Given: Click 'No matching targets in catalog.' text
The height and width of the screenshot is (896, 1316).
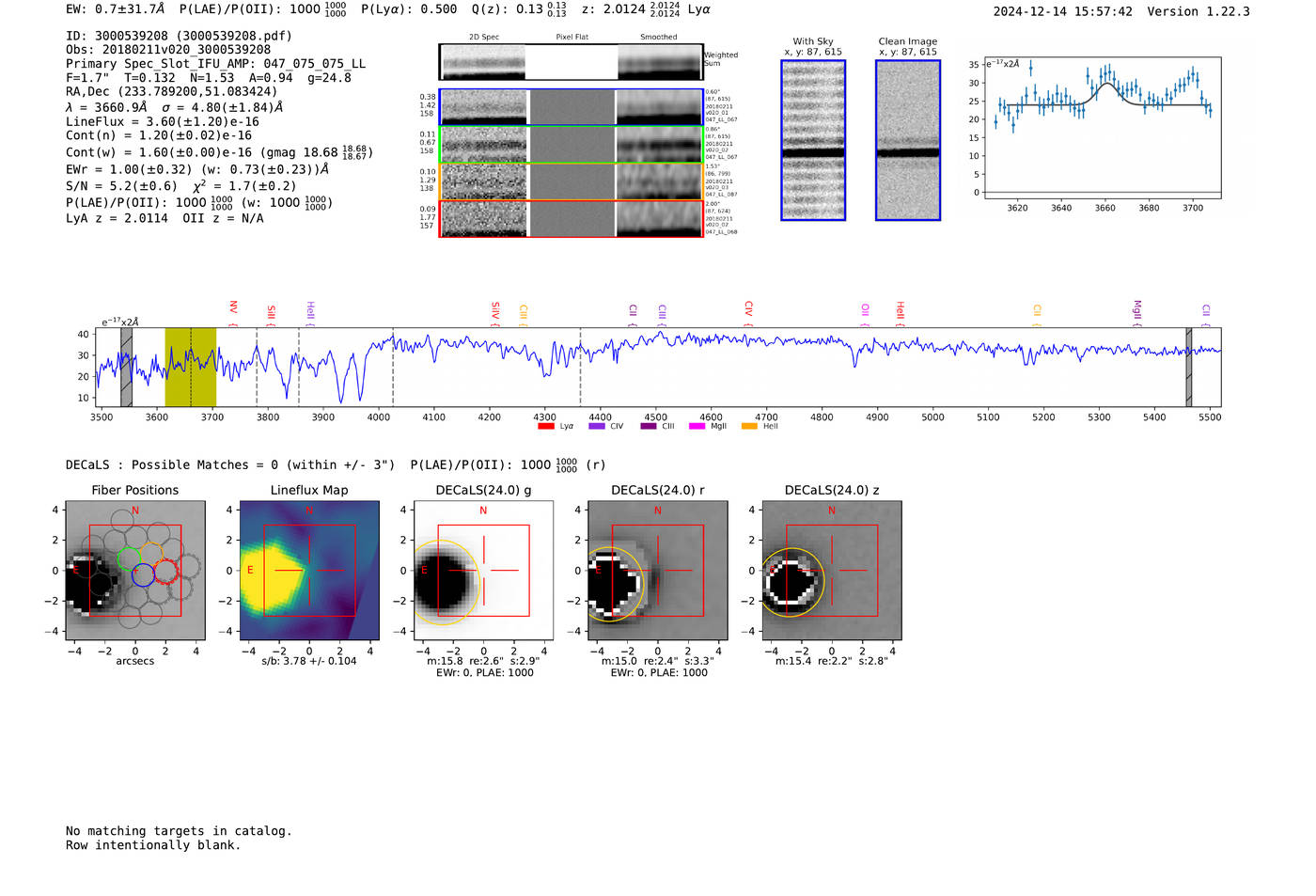Looking at the screenshot, I should pos(179,831).
